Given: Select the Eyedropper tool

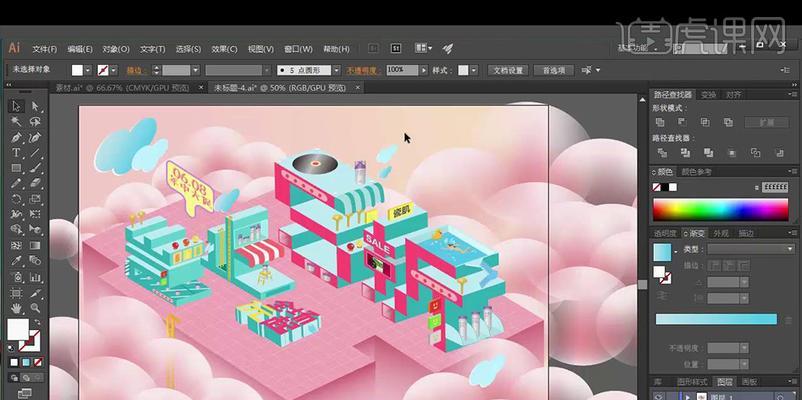Looking at the screenshot, I should 16,260.
